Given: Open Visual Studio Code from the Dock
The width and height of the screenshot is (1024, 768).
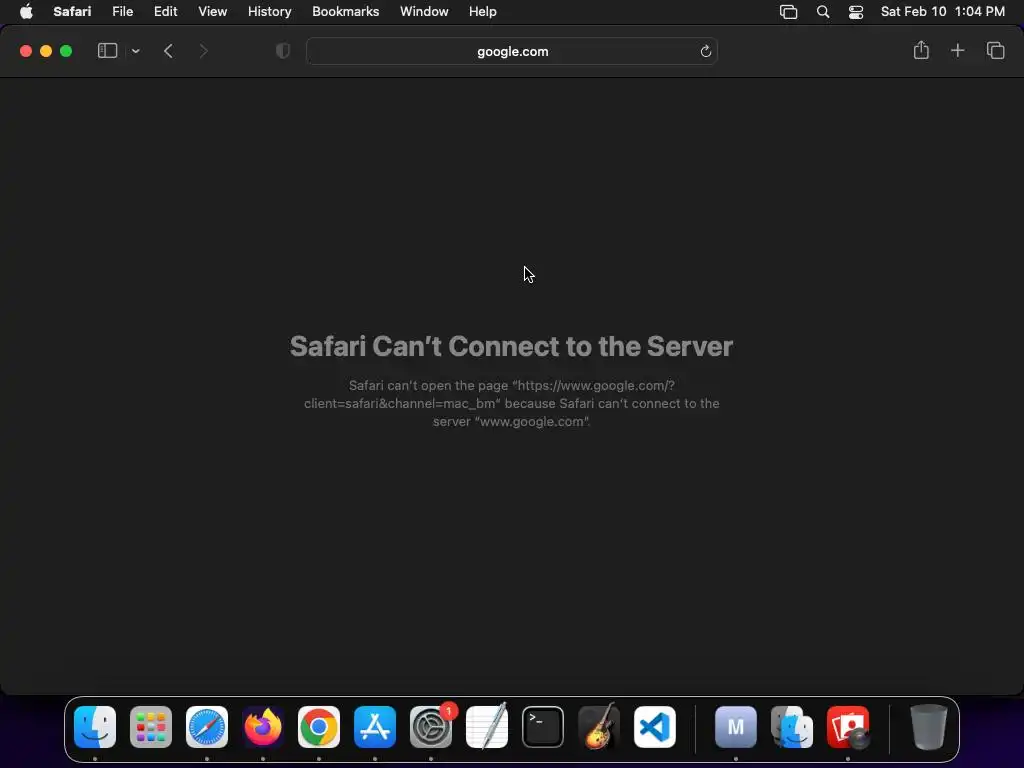Looking at the screenshot, I should (x=655, y=727).
